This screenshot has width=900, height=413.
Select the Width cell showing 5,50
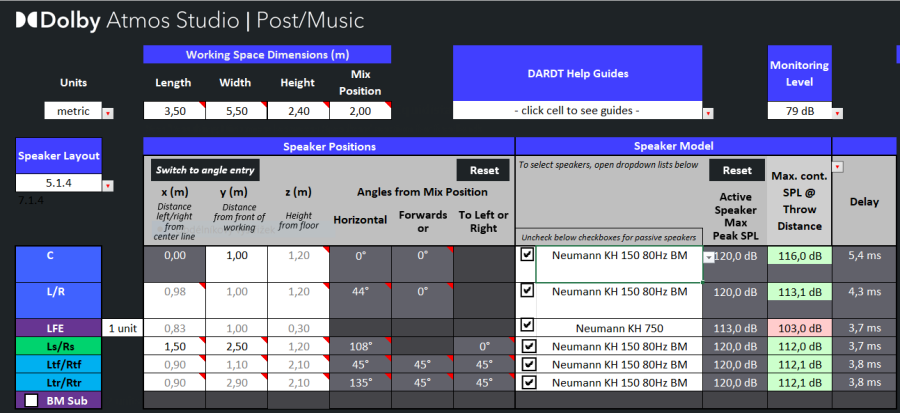235,112
